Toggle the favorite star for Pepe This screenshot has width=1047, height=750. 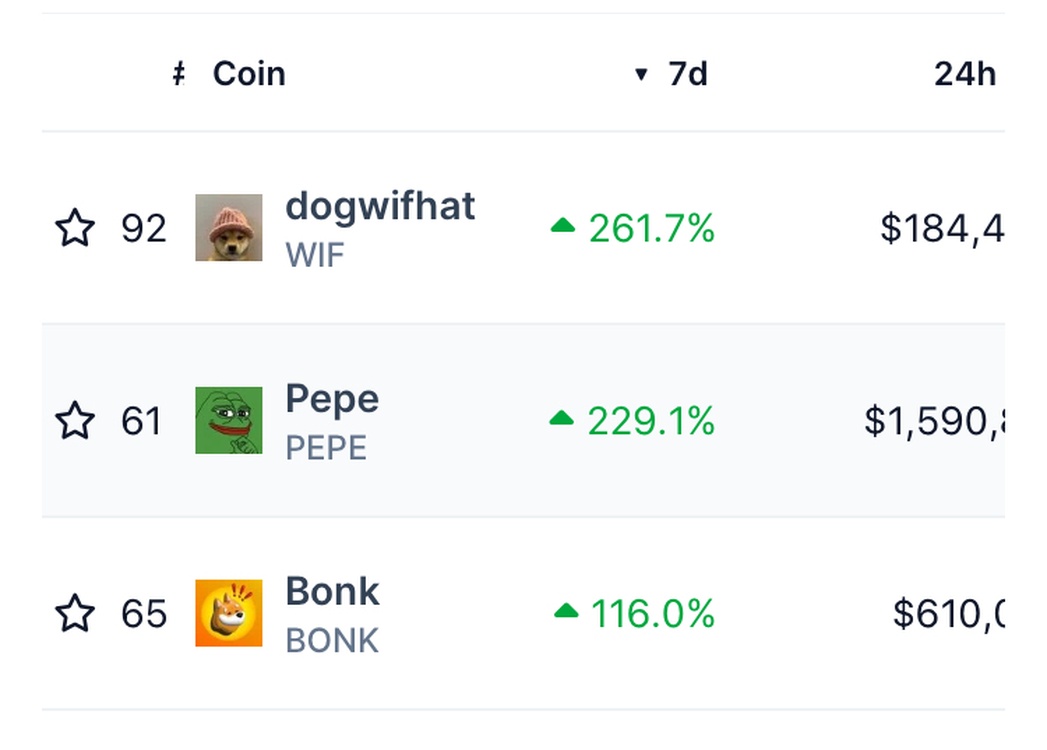75,421
